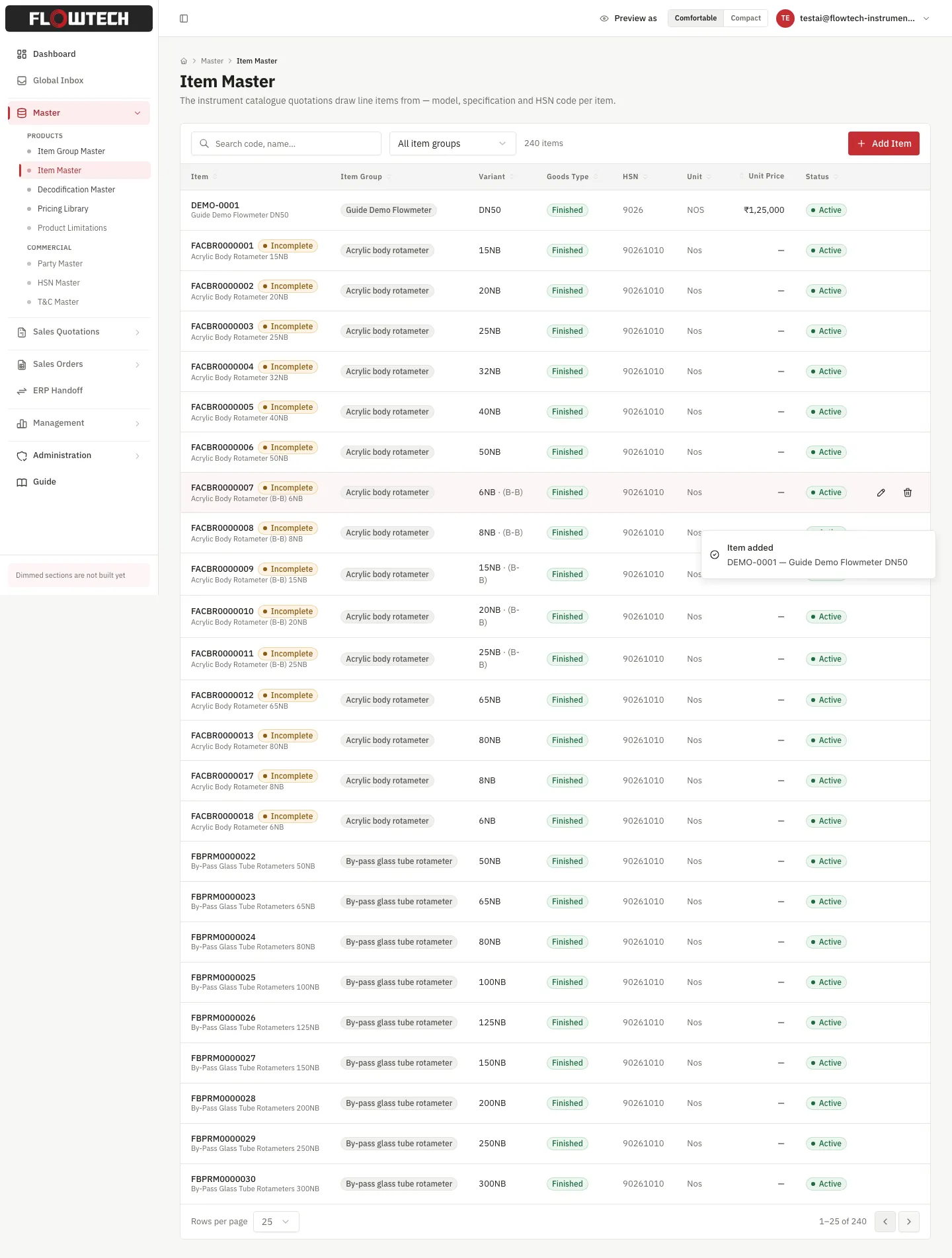
Task: Click the Preview as eye icon
Action: [604, 19]
